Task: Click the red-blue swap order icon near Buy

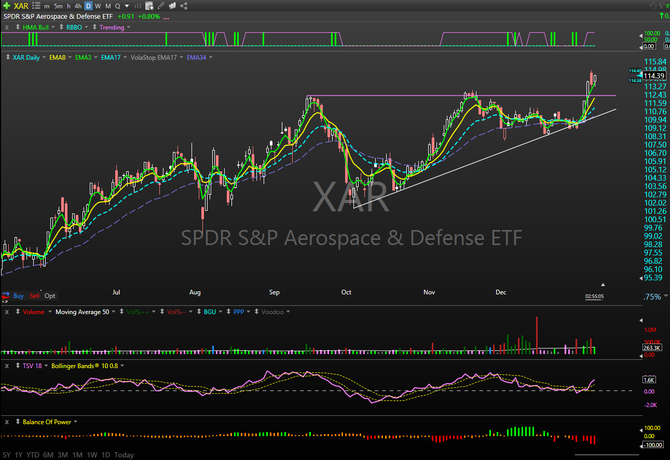Action: point(6,296)
